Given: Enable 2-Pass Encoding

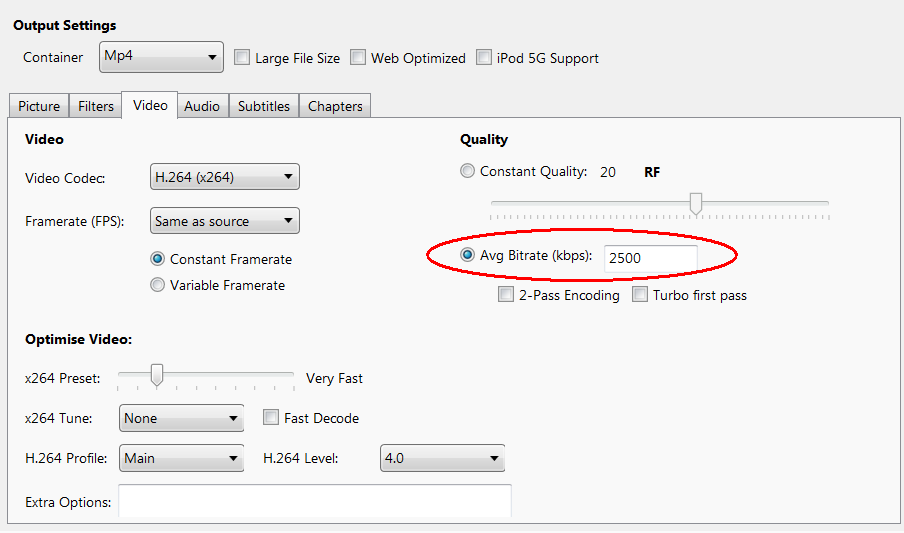Looking at the screenshot, I should coord(507,295).
